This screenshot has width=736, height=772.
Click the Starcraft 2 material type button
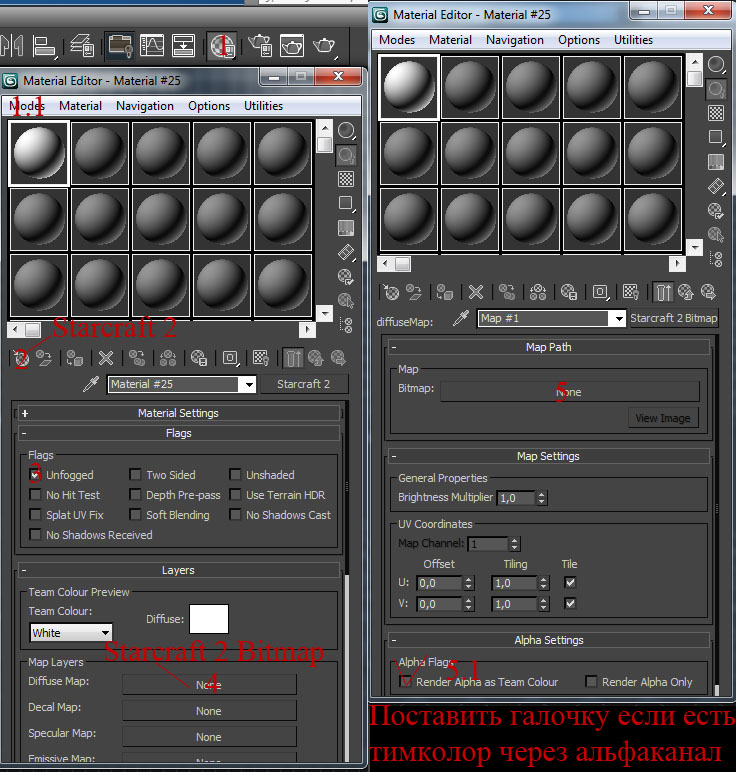click(x=304, y=384)
